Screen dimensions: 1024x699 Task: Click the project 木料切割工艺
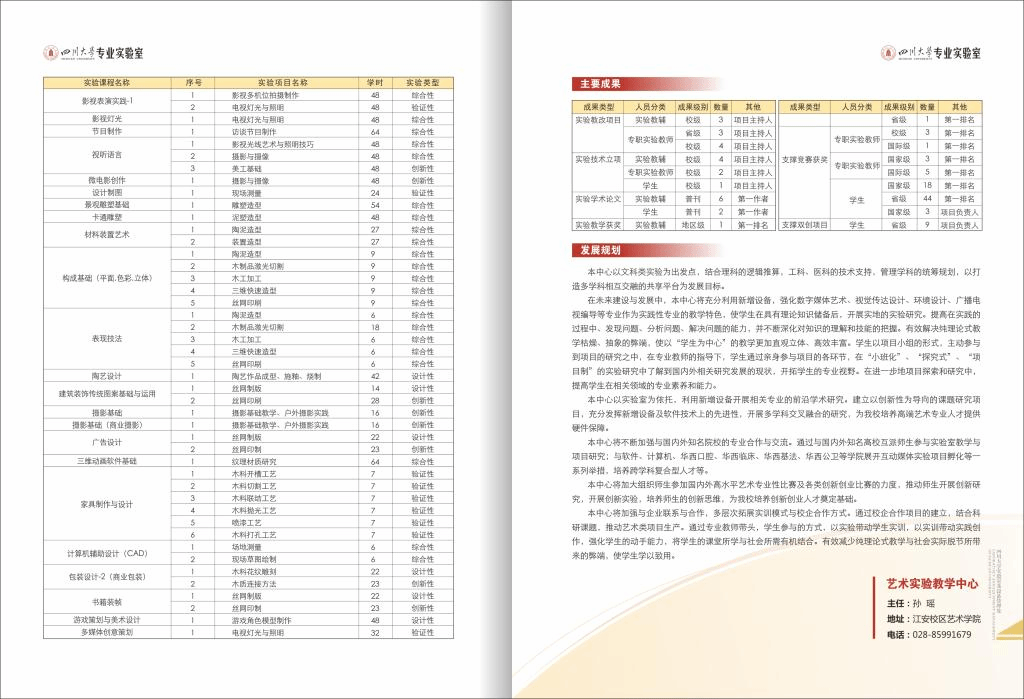[254, 486]
